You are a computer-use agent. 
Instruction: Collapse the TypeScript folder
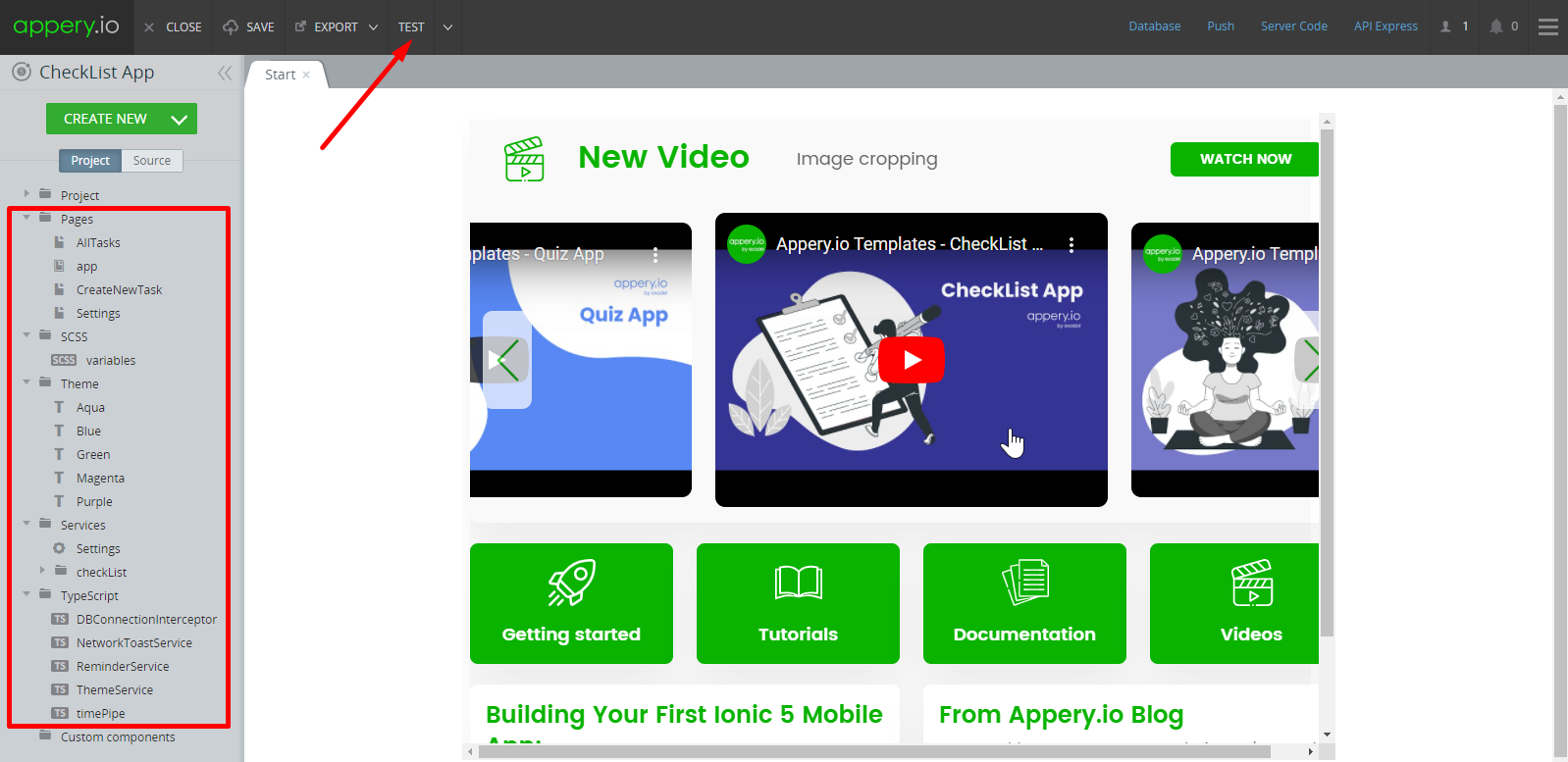26,594
